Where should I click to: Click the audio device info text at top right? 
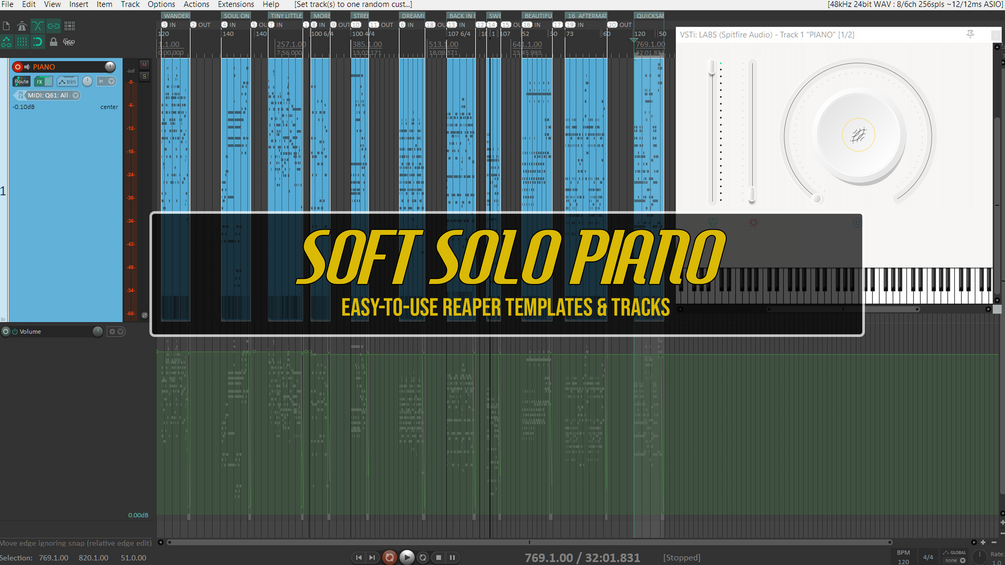(915, 4)
